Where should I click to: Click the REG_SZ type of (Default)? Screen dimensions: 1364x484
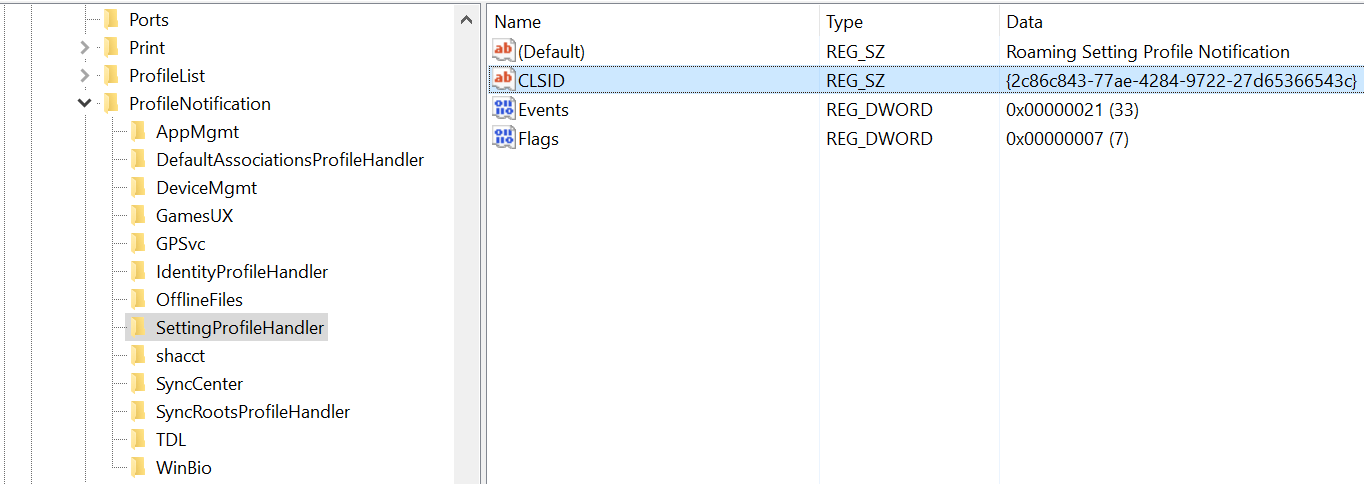pyautogui.click(x=855, y=51)
